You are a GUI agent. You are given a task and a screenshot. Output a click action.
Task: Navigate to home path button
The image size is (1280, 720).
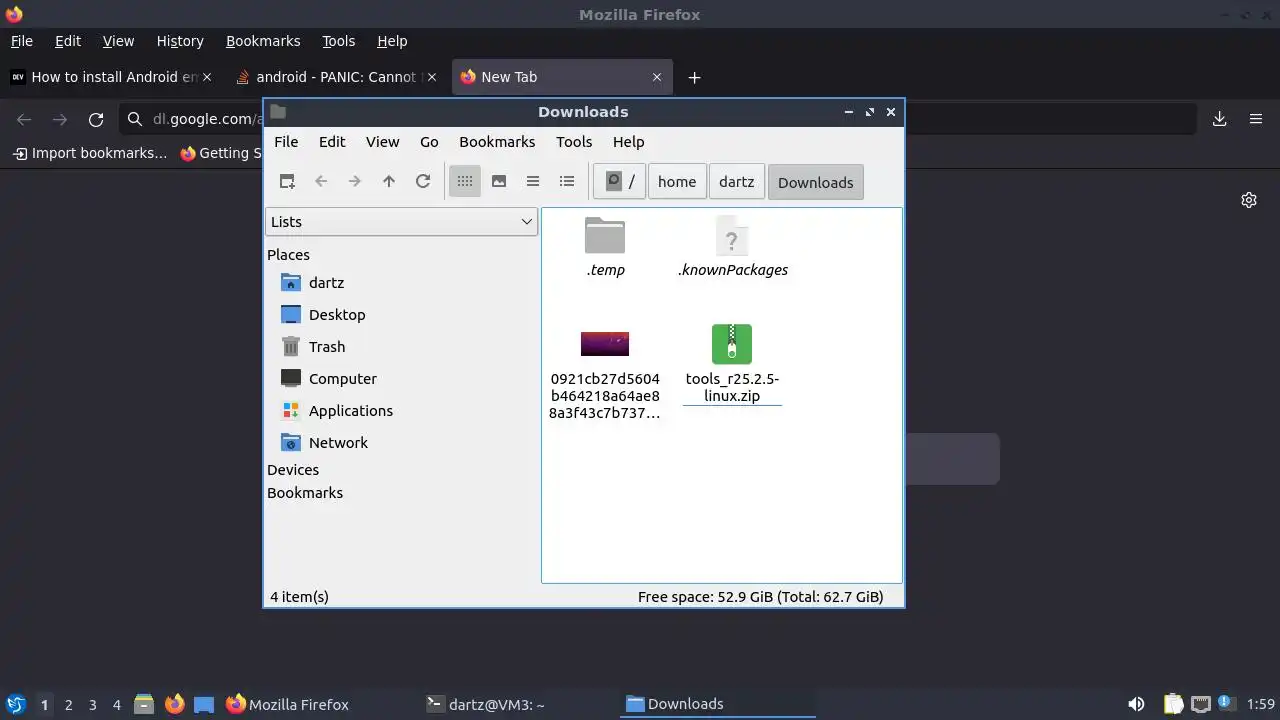[x=677, y=182]
